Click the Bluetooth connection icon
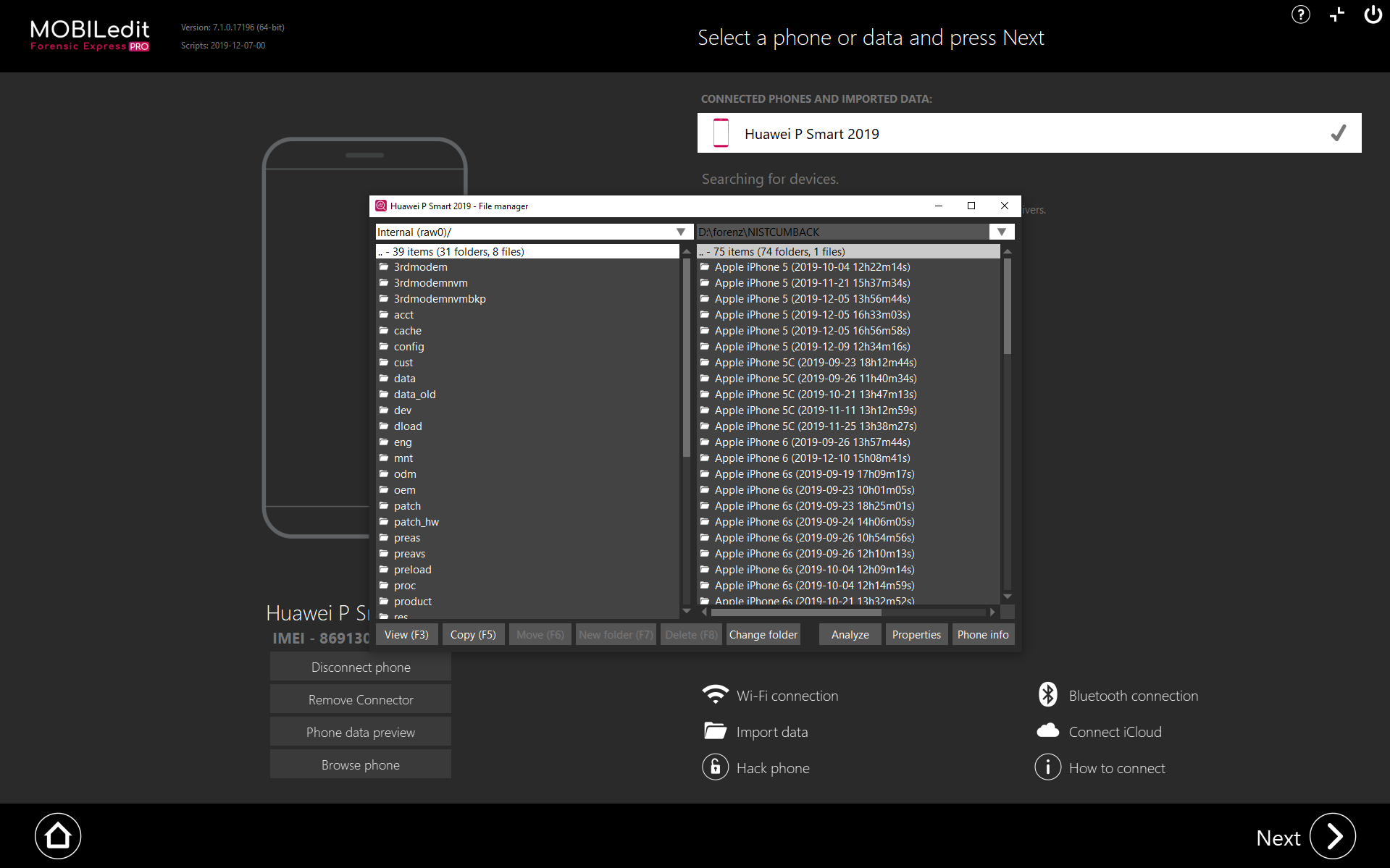Screen dimensions: 1390x868 click(1048, 695)
